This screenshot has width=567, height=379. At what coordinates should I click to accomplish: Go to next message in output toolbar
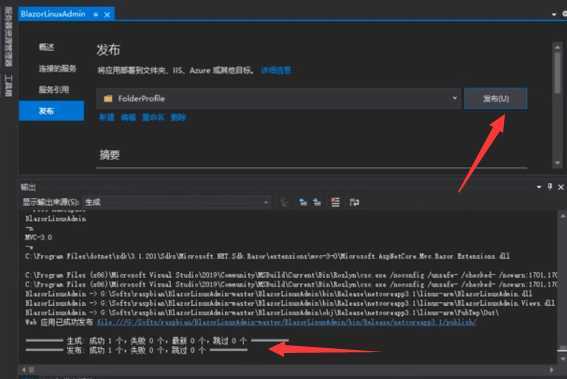pos(317,202)
